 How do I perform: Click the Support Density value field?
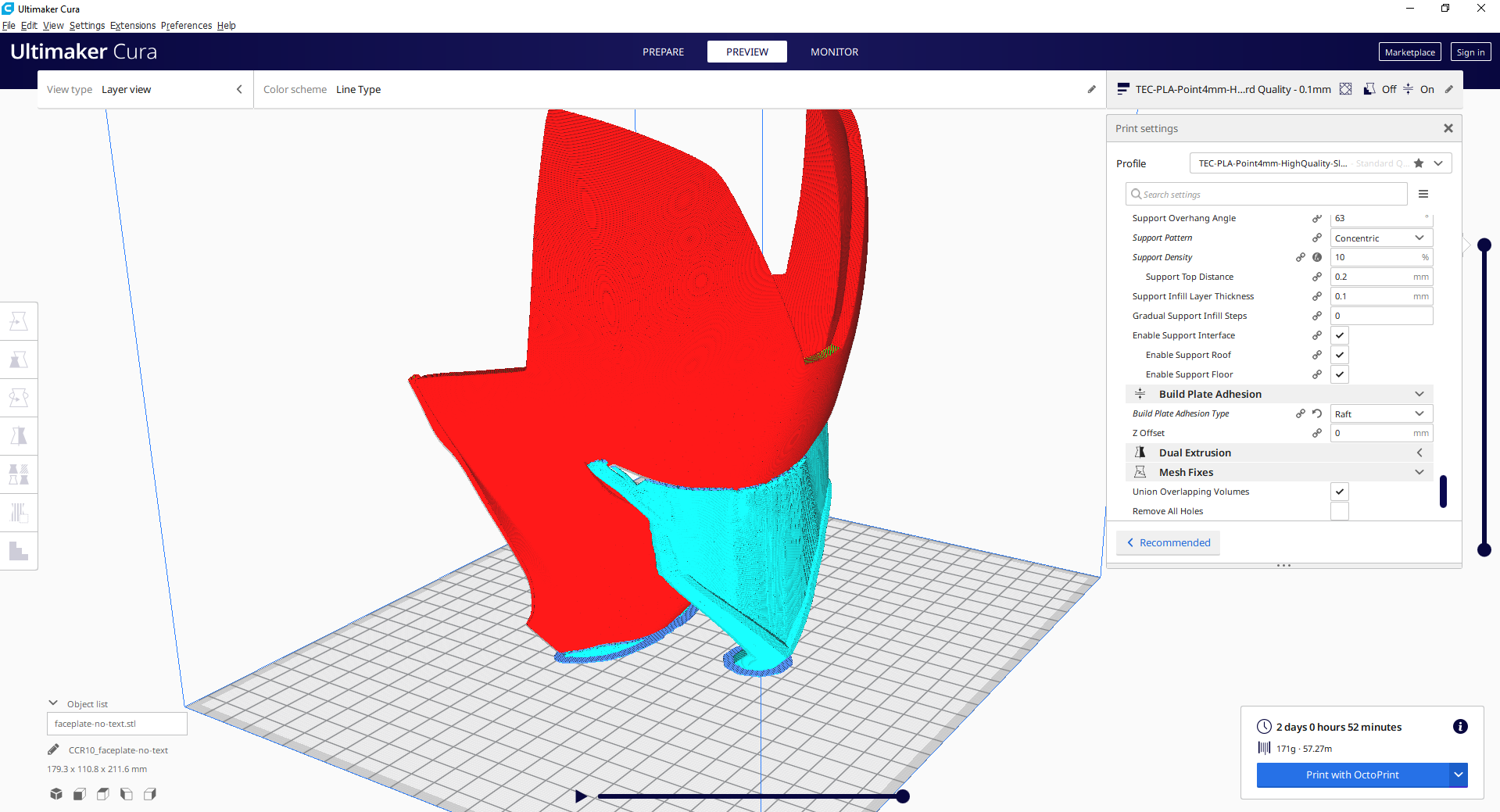(x=1381, y=257)
